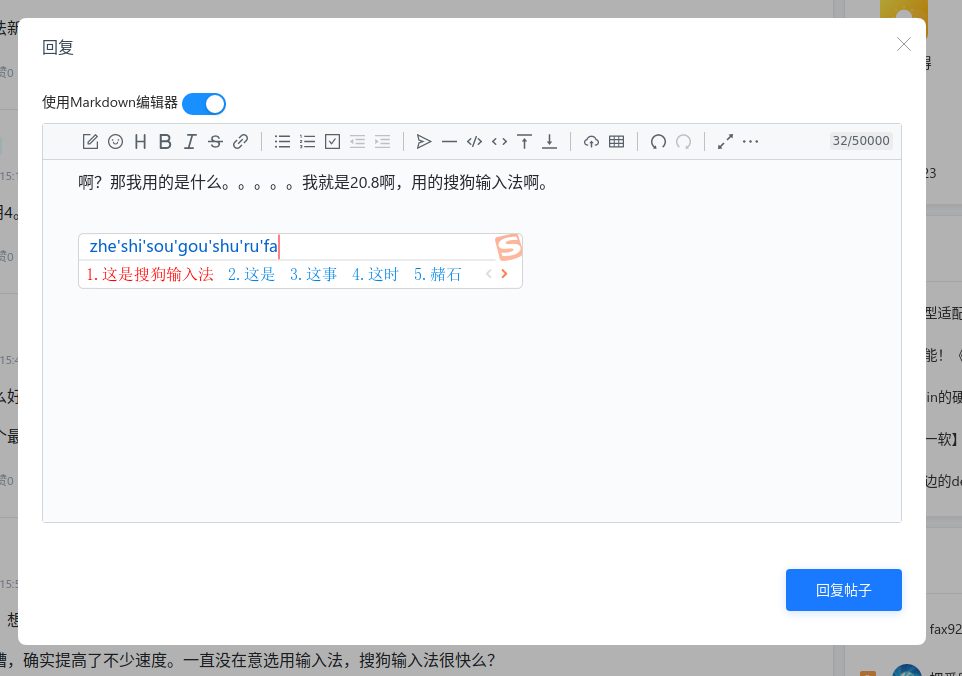Undo the last edit
This screenshot has height=676, width=962.
coord(658,142)
